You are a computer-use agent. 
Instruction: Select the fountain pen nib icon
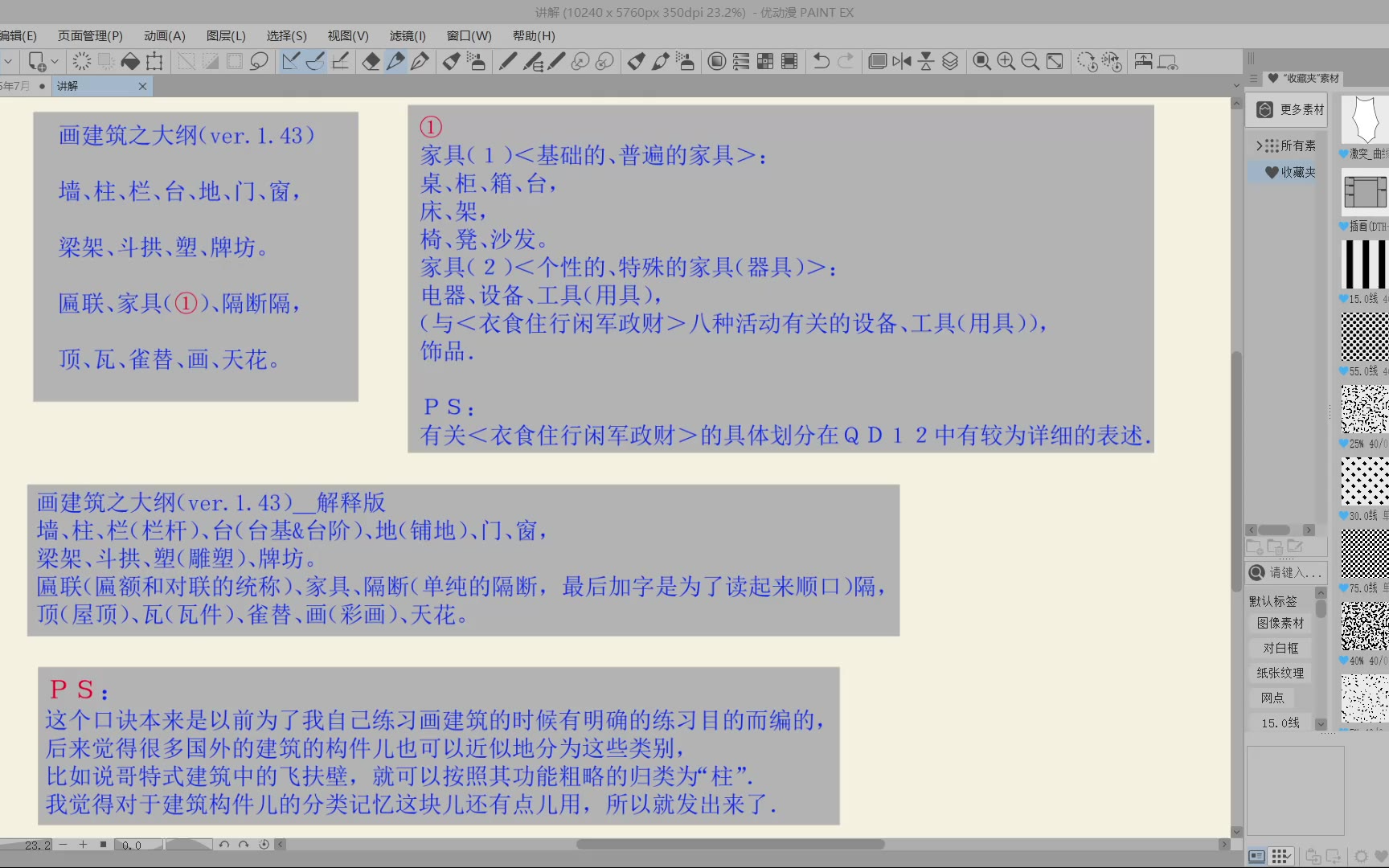[x=420, y=62]
